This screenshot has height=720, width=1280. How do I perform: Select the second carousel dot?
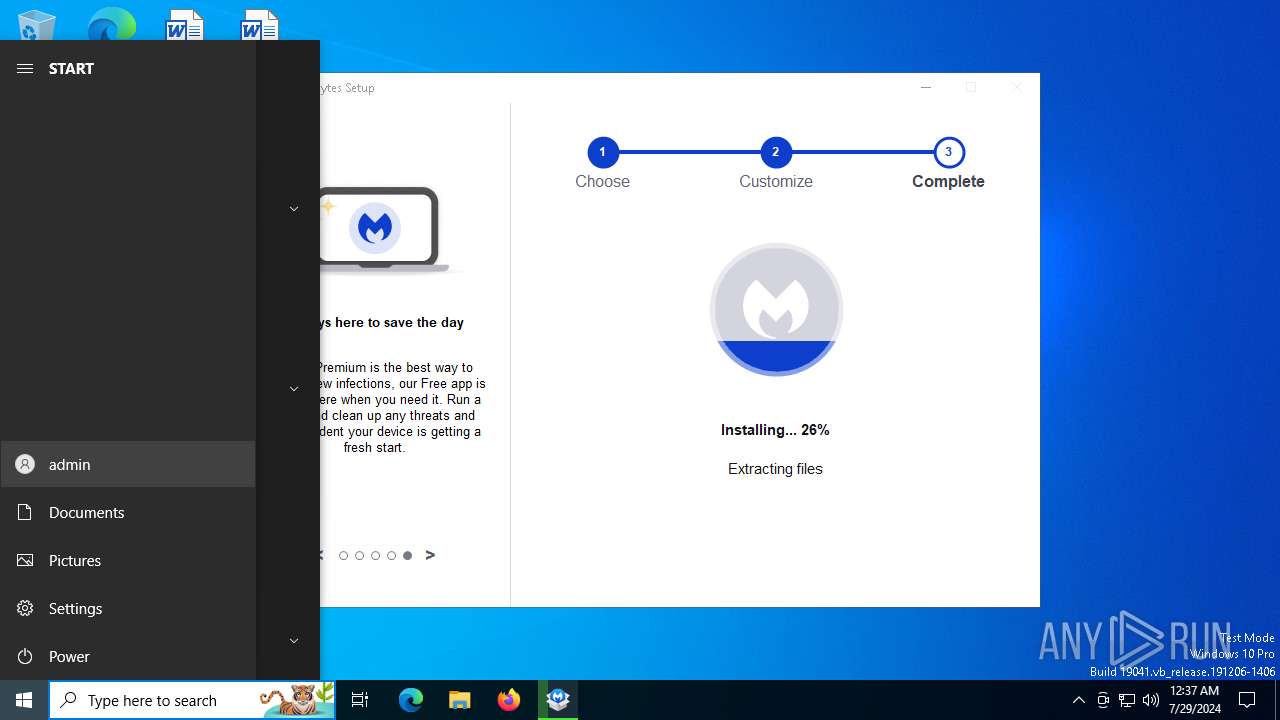coord(359,556)
